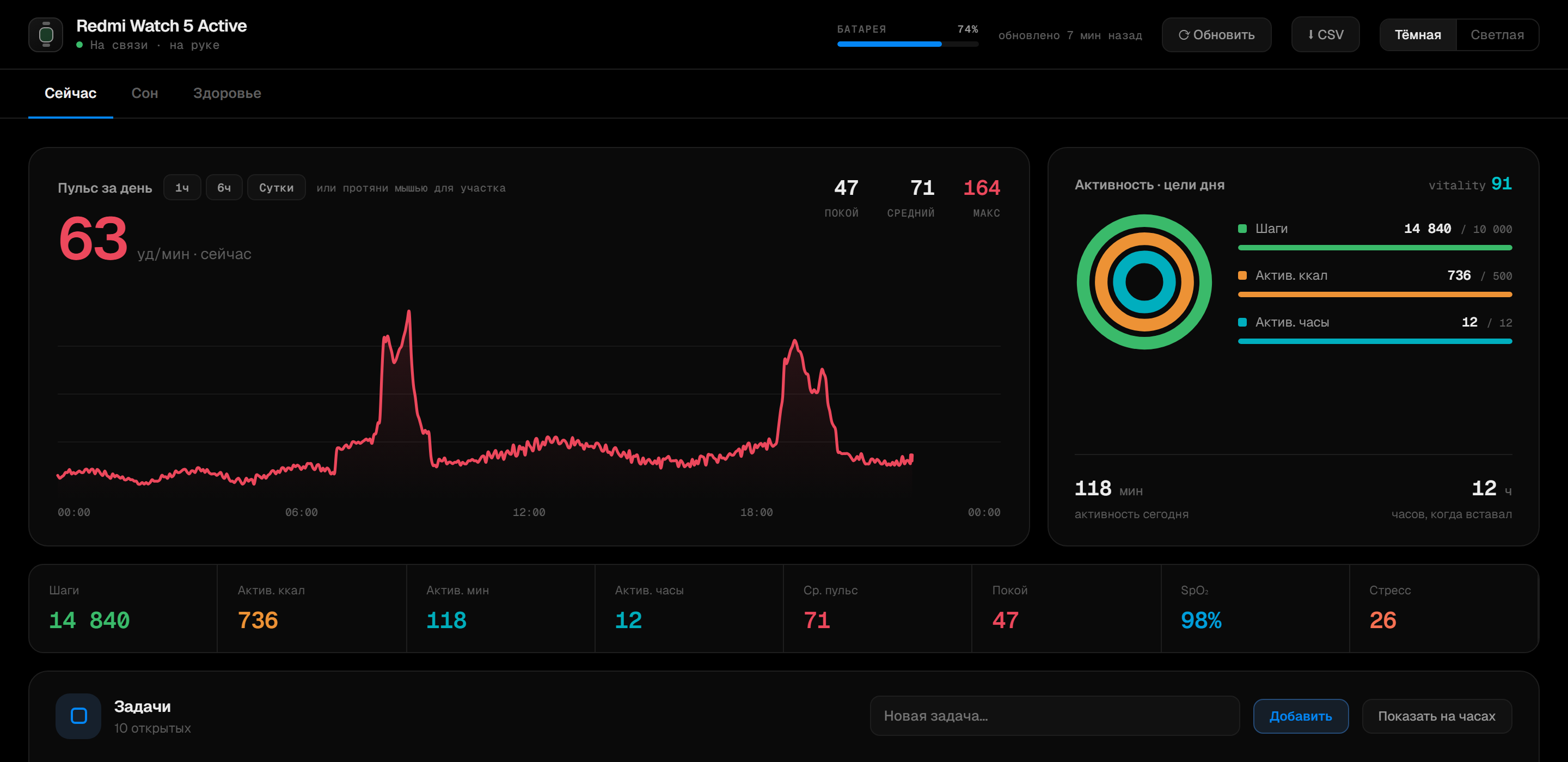Click the green online status dot
This screenshot has height=762, width=1568.
[79, 45]
